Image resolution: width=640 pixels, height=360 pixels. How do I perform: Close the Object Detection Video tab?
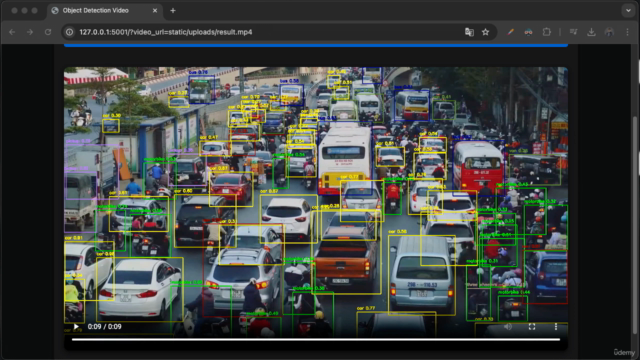155,11
